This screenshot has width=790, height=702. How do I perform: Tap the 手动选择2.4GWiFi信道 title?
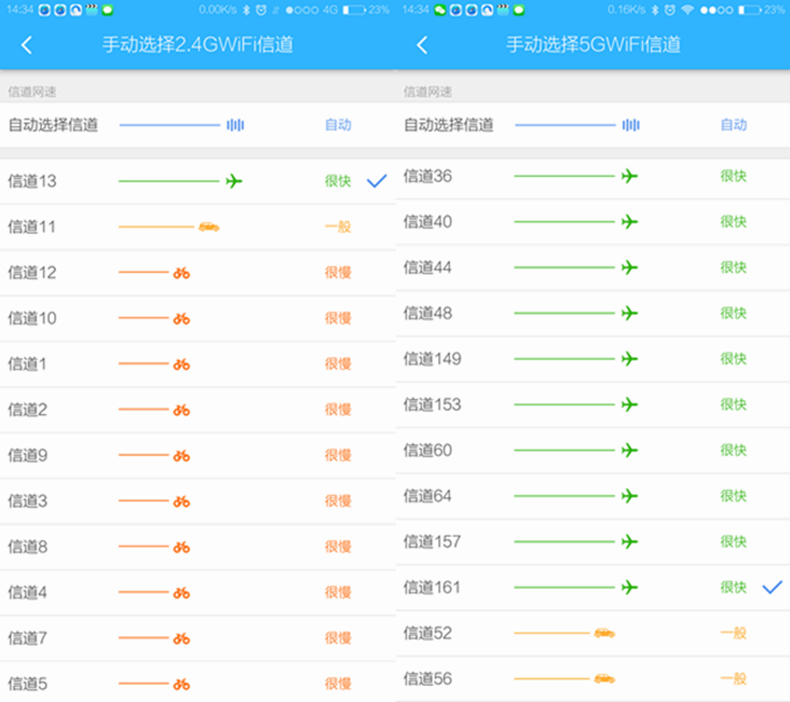coord(198,45)
